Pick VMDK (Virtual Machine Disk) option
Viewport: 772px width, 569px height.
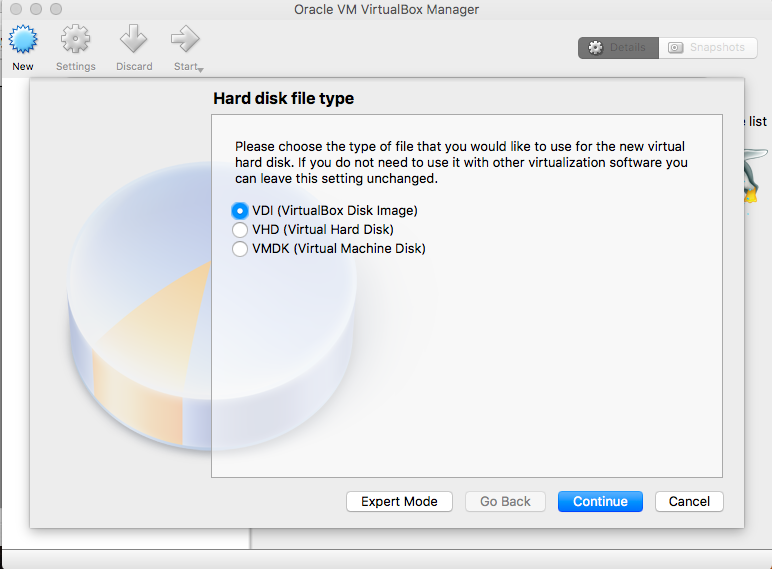point(240,249)
